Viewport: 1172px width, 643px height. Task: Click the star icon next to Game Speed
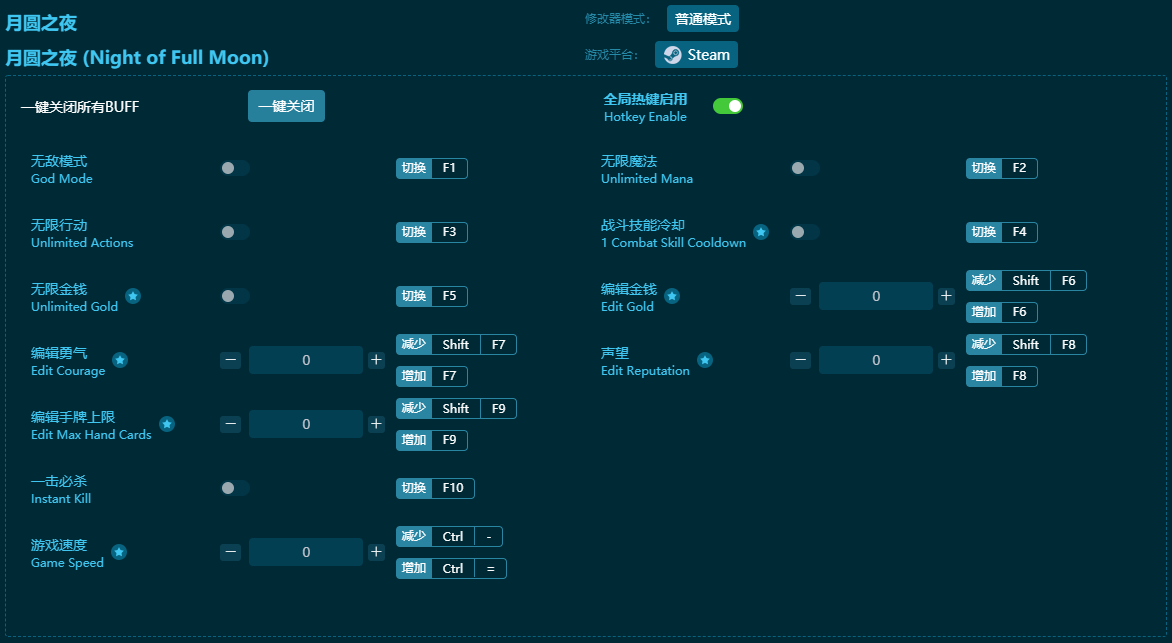coord(119,552)
